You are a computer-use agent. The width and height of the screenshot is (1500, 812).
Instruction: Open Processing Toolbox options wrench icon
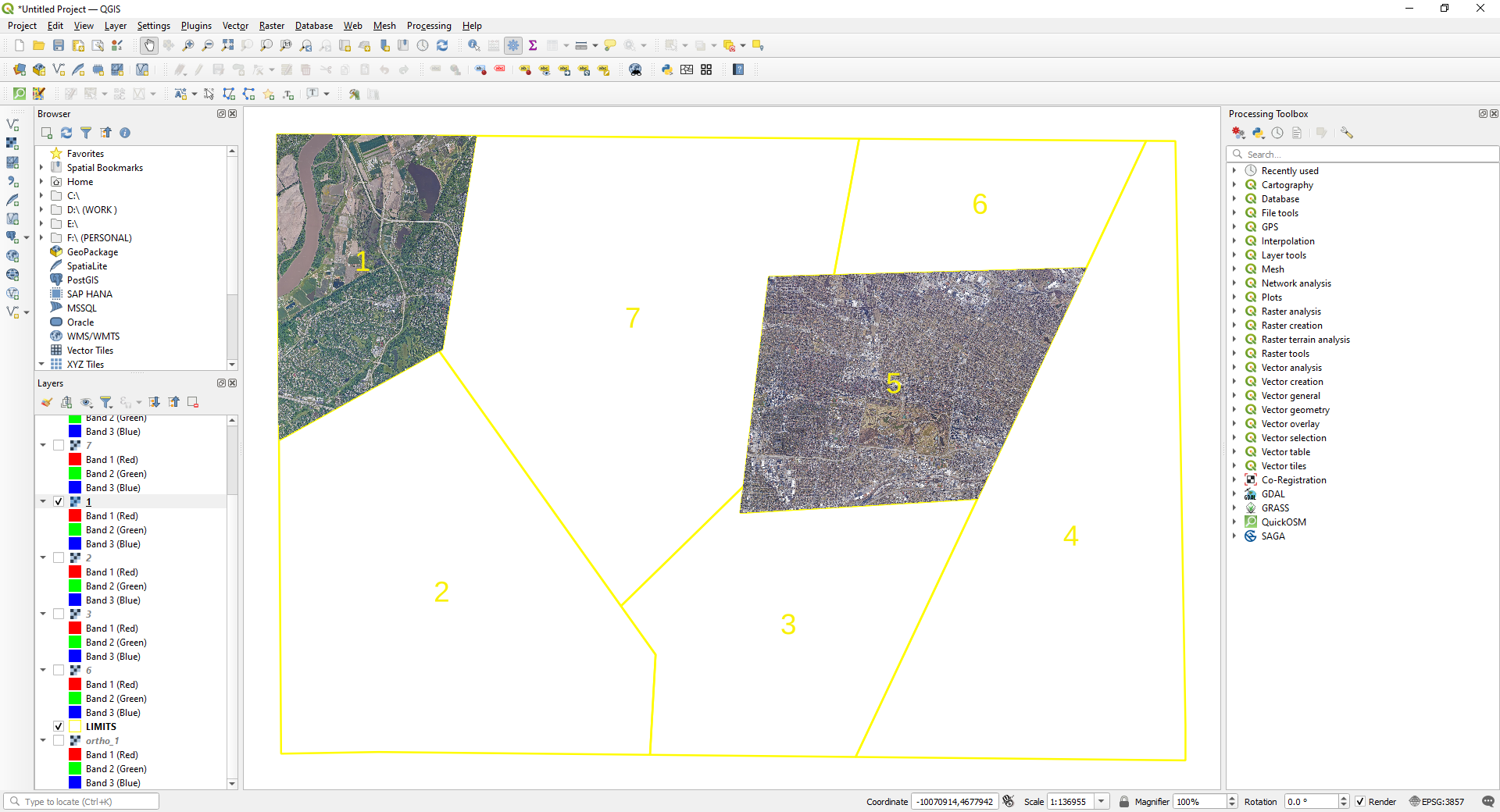(x=1346, y=133)
